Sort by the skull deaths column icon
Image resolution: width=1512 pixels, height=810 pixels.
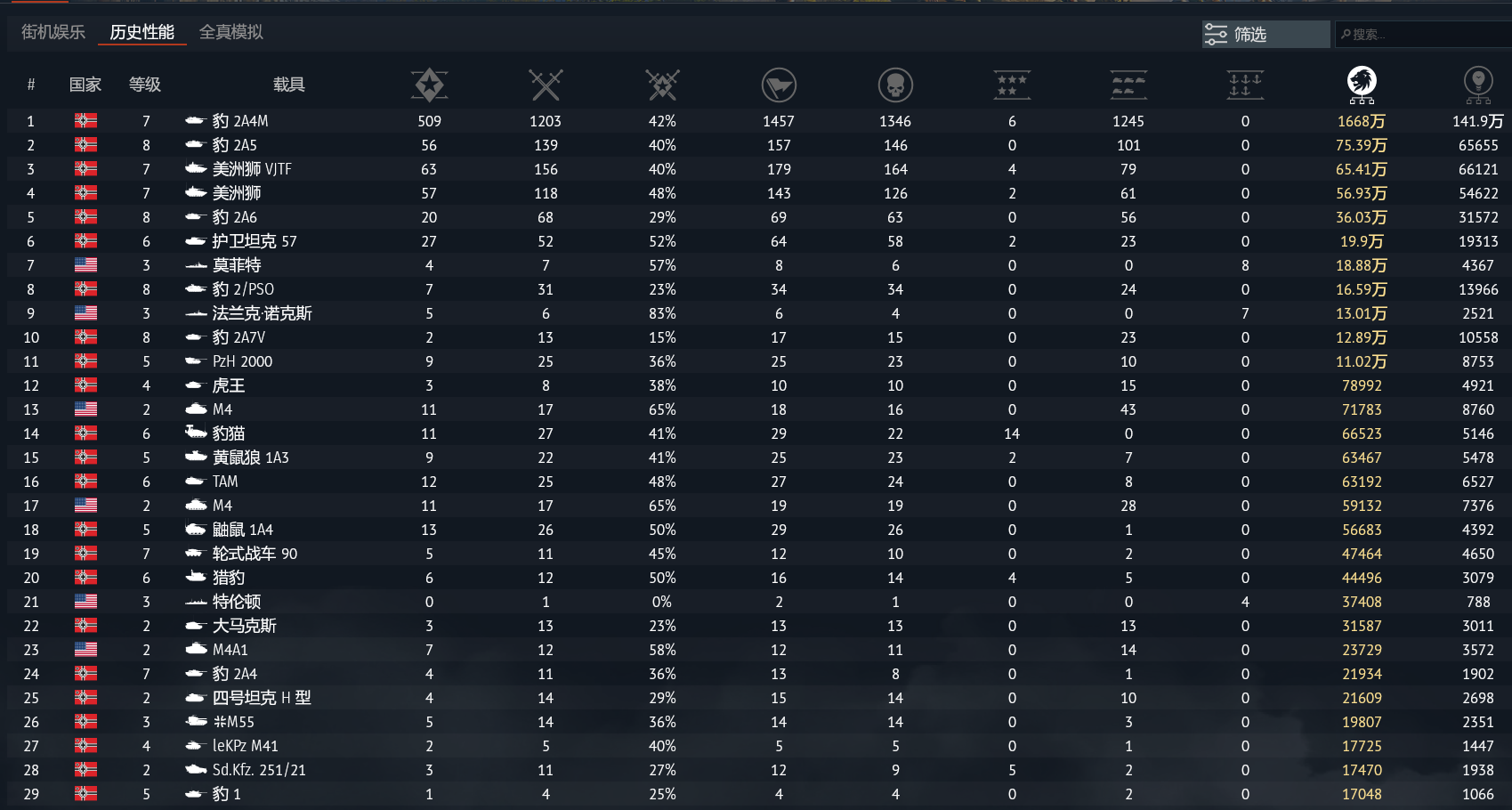(x=895, y=85)
